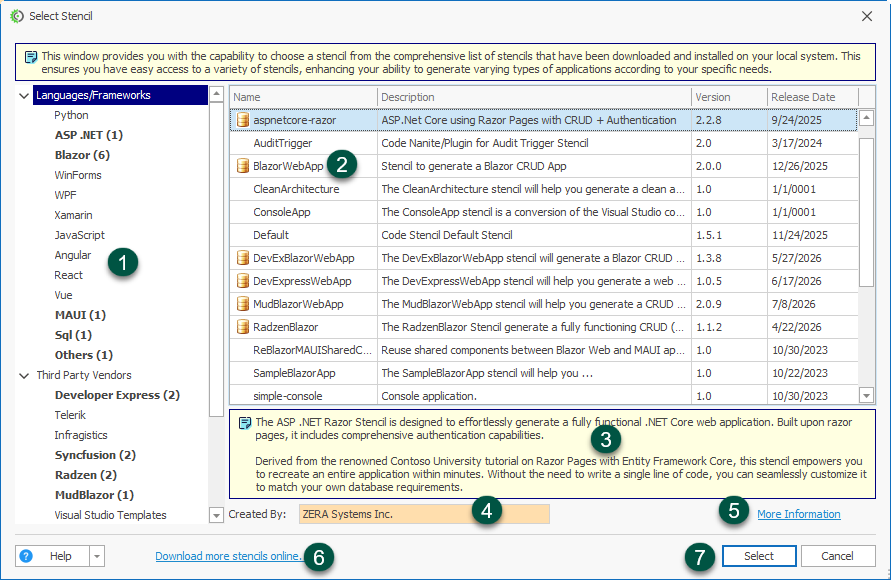Screen dimensions: 891x580
Task: Click the DevExpressWebApp stencil icon
Action: point(243,281)
